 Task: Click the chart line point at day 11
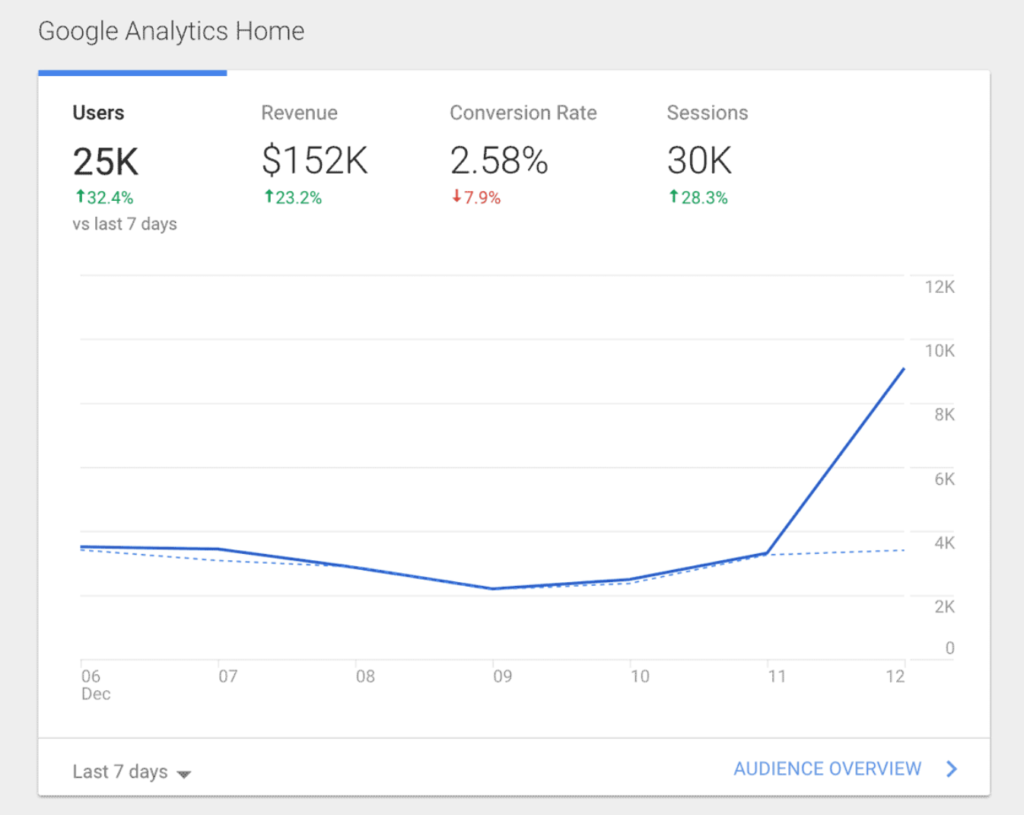tap(767, 553)
